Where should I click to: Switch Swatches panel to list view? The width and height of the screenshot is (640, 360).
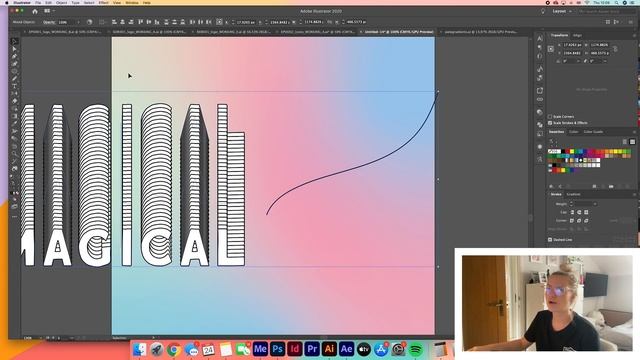[x=624, y=142]
